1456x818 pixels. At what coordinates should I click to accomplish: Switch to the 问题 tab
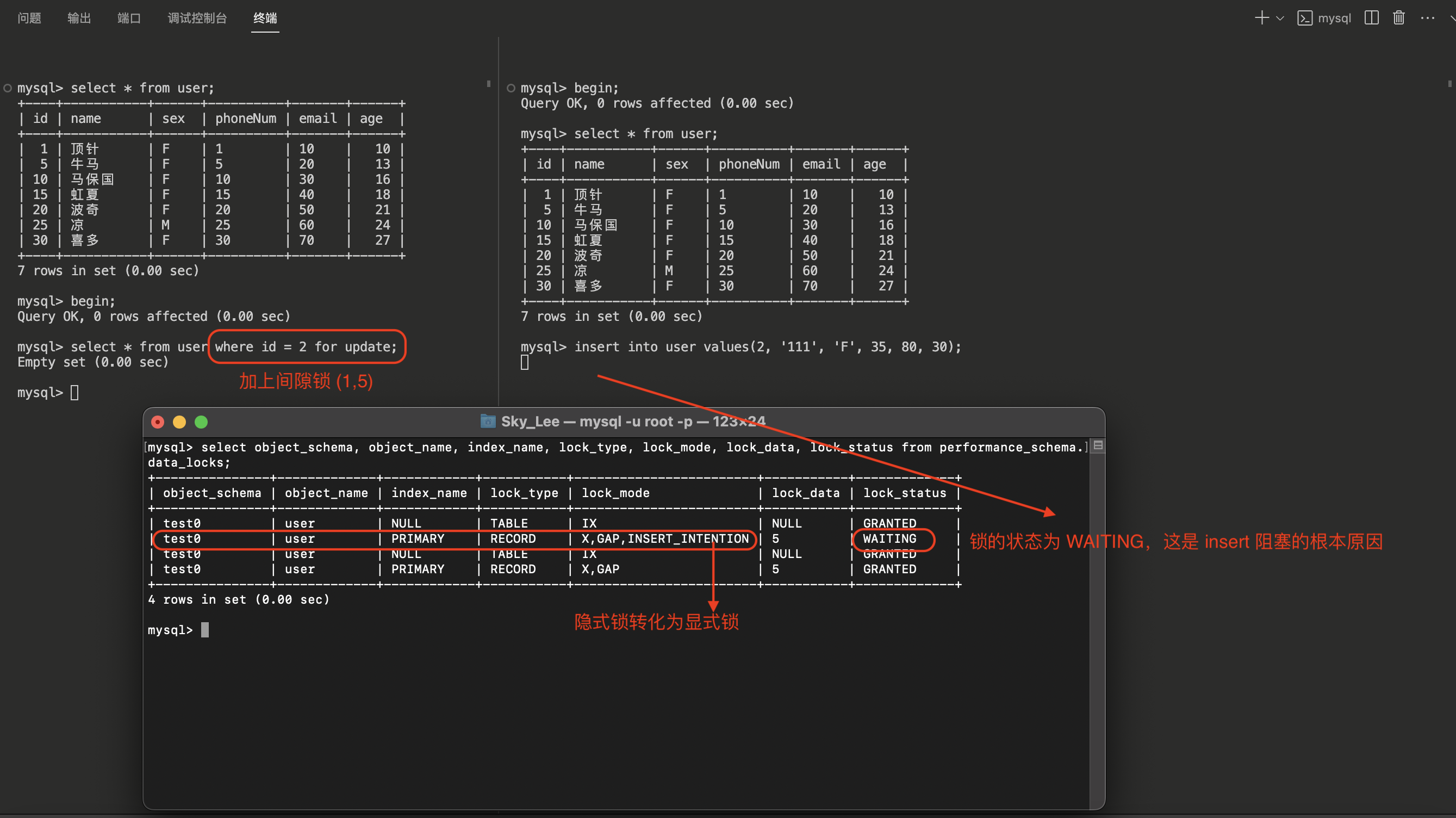pyautogui.click(x=29, y=18)
